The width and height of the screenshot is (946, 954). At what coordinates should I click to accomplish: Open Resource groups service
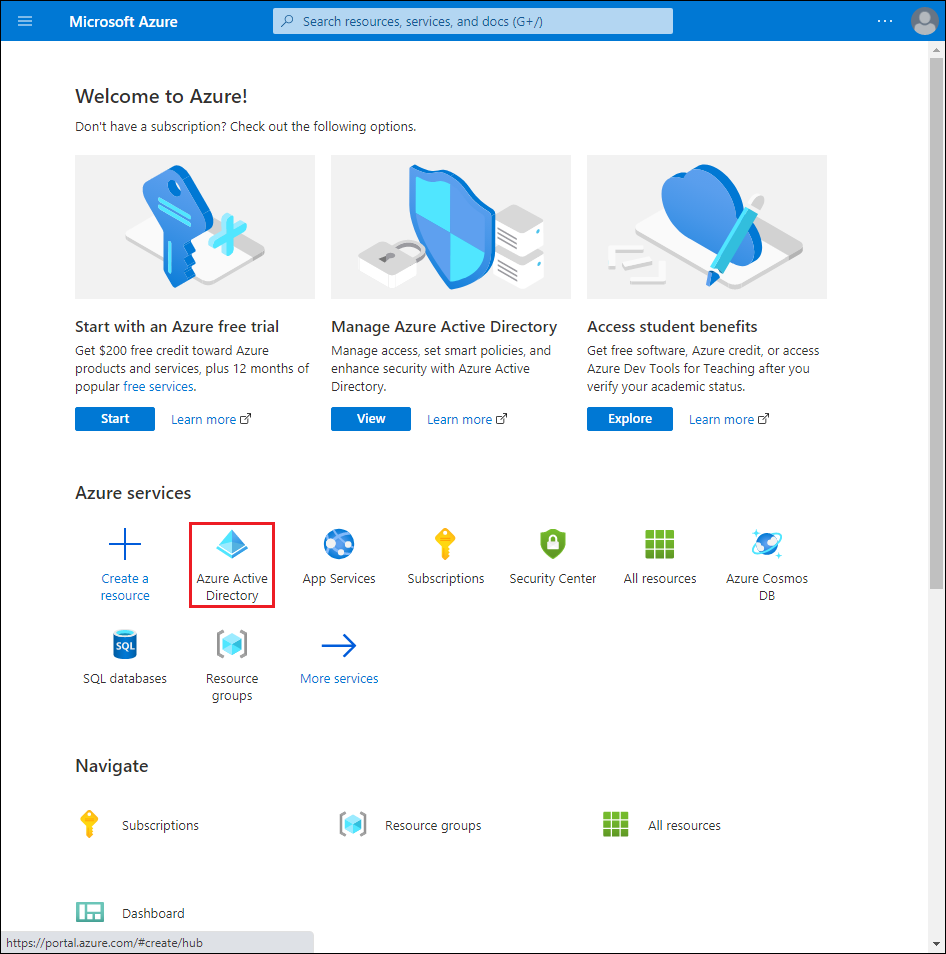231,663
